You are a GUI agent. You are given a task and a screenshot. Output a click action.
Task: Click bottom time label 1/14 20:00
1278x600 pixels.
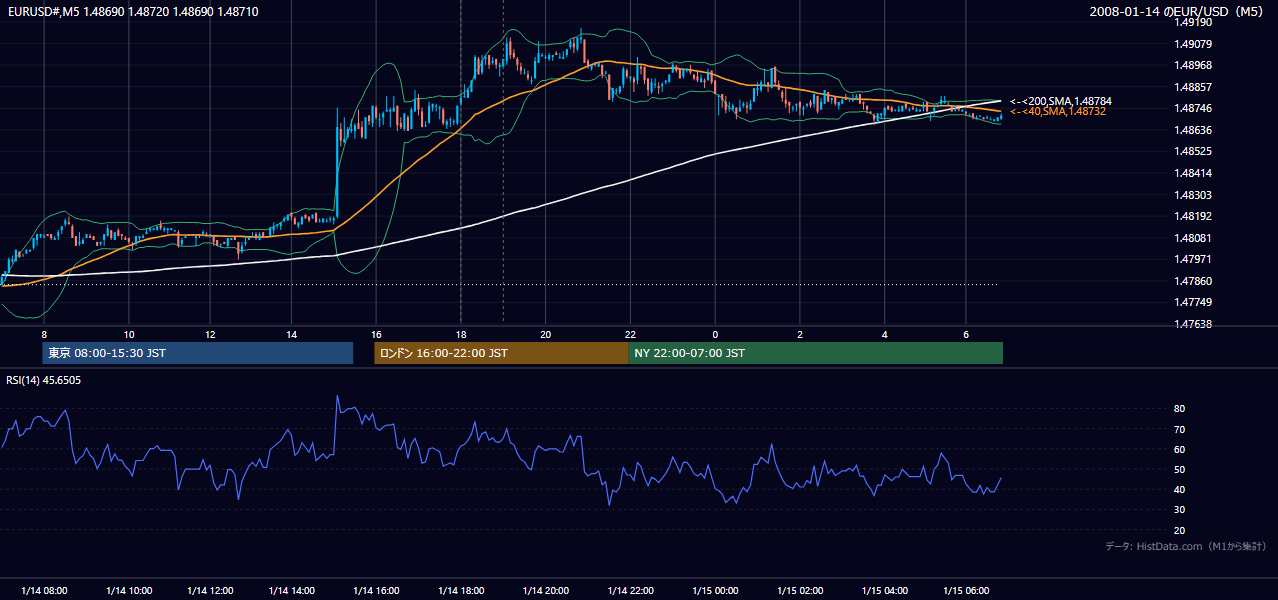[546, 591]
